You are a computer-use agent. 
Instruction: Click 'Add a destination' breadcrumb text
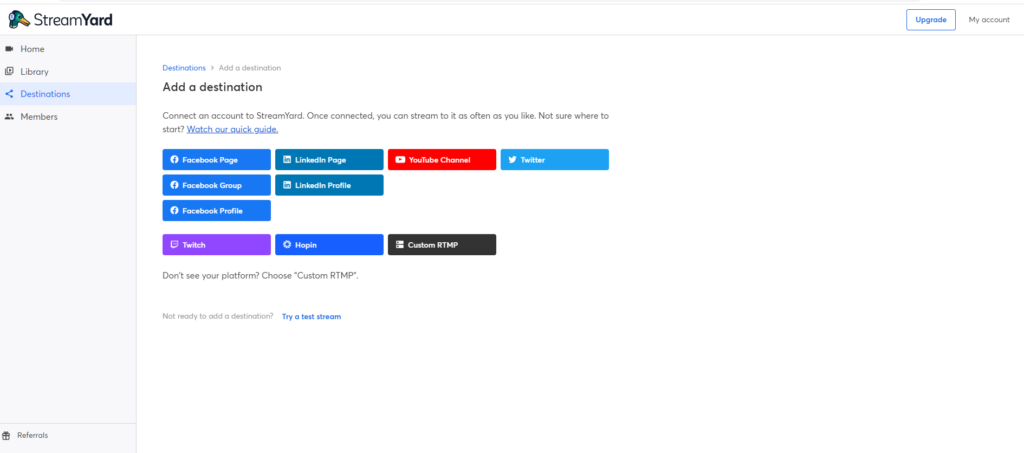(250, 68)
